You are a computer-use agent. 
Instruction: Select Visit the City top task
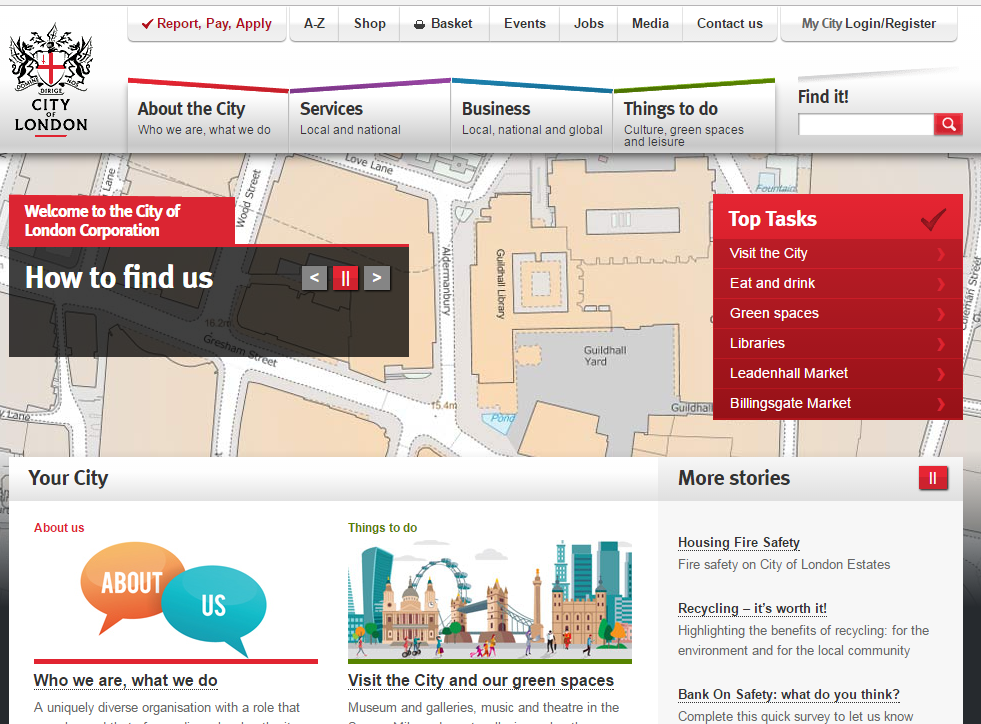pyautogui.click(x=838, y=253)
